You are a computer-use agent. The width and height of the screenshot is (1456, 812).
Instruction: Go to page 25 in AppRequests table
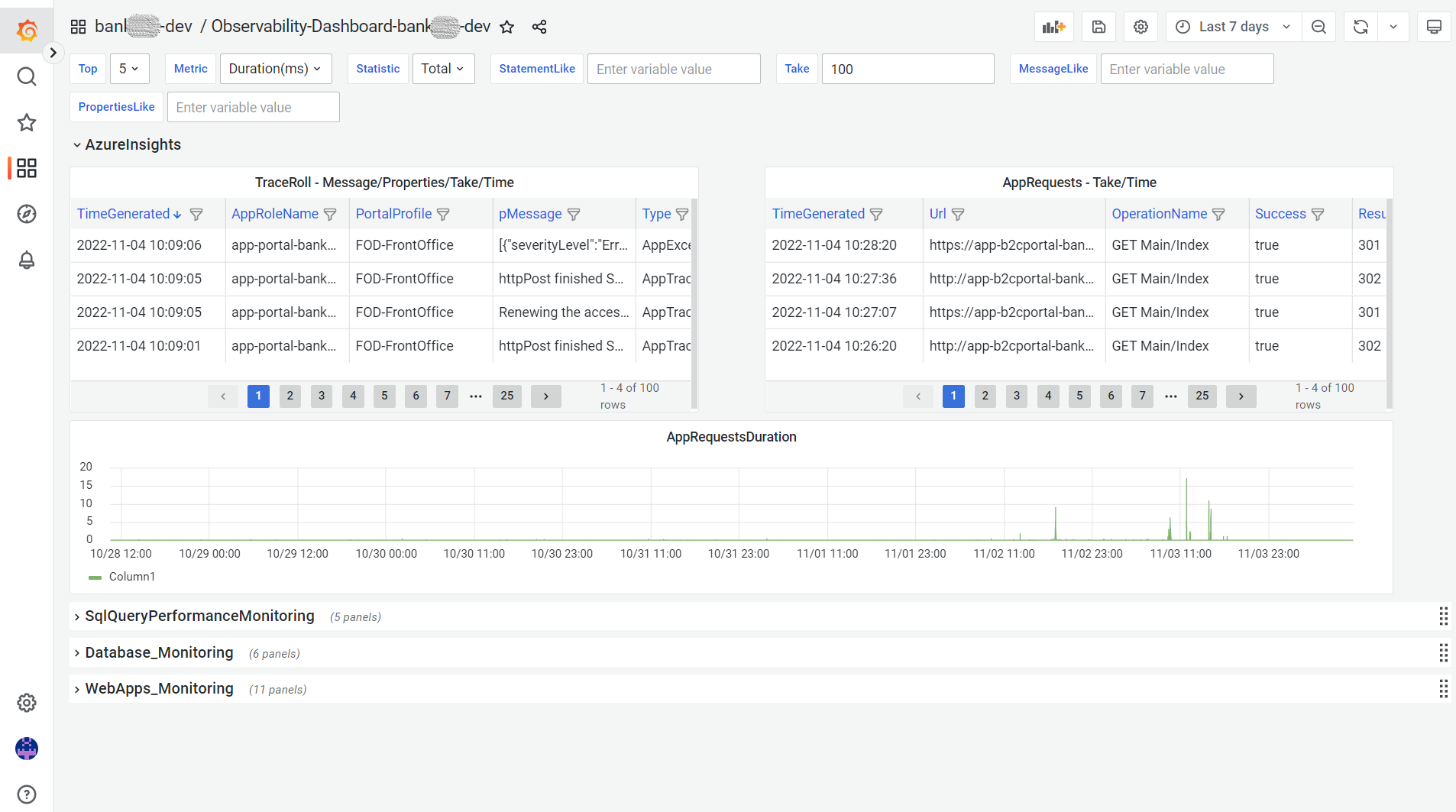tap(1202, 396)
